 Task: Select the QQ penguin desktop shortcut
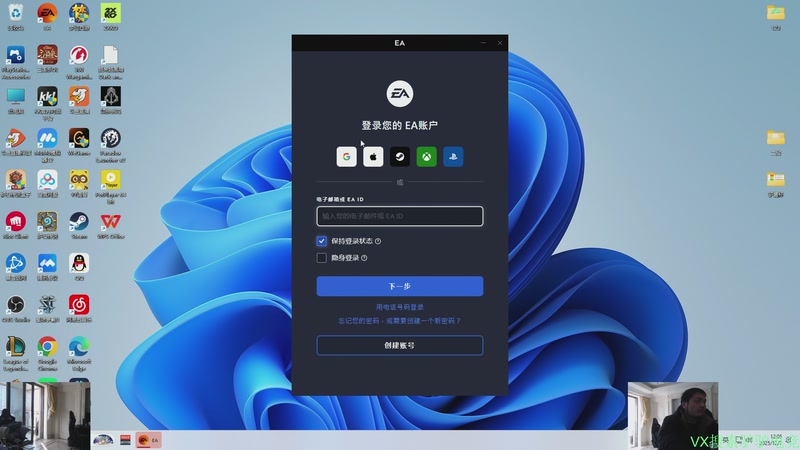(79, 267)
